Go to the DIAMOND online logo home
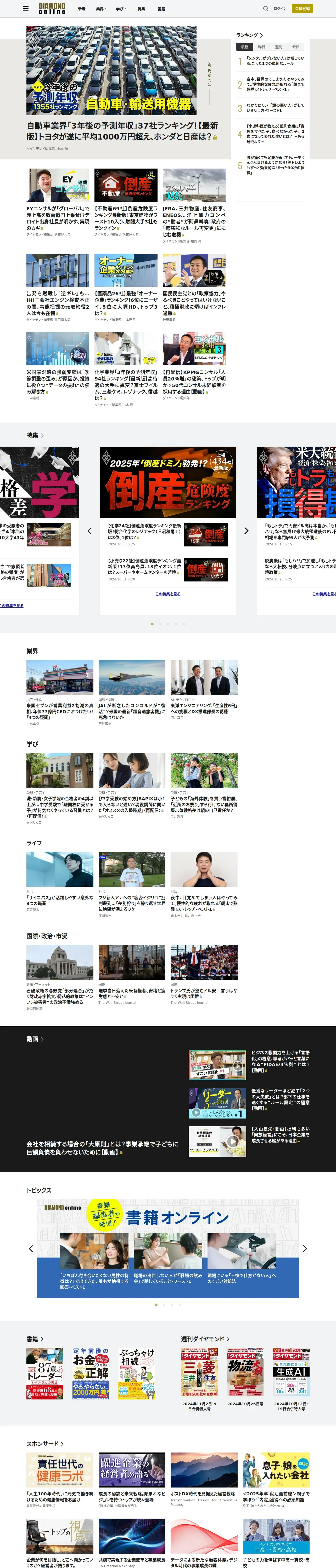Viewport: 336px width, 1568px height. [x=52, y=9]
